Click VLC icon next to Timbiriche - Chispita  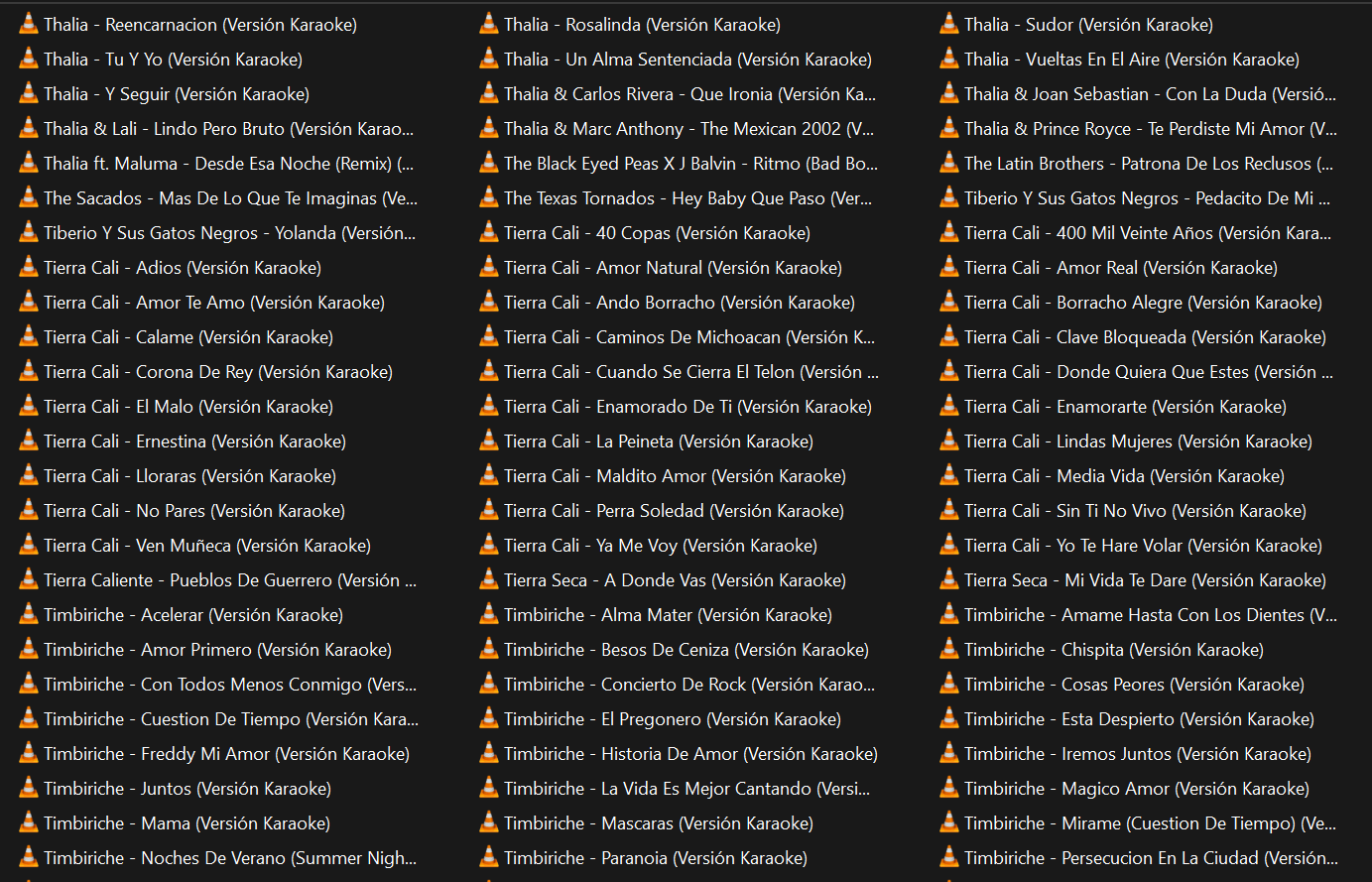tap(949, 650)
